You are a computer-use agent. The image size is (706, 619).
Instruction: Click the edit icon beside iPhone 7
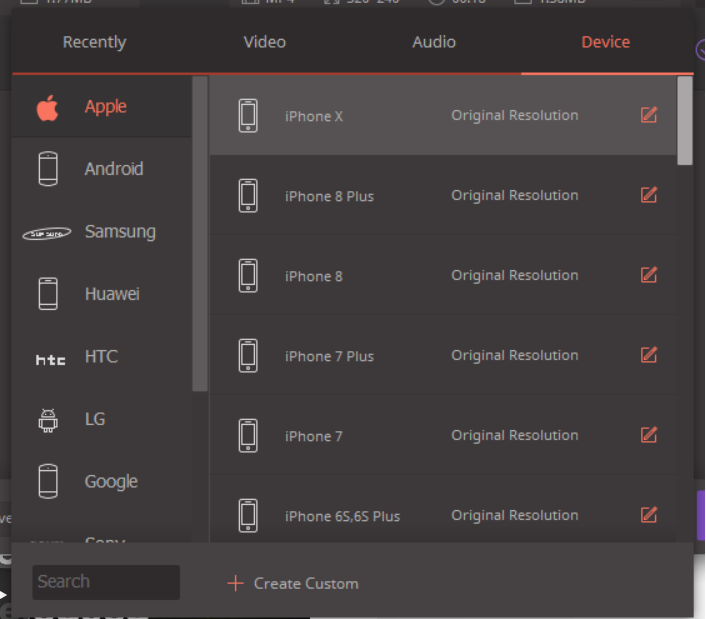(x=649, y=435)
